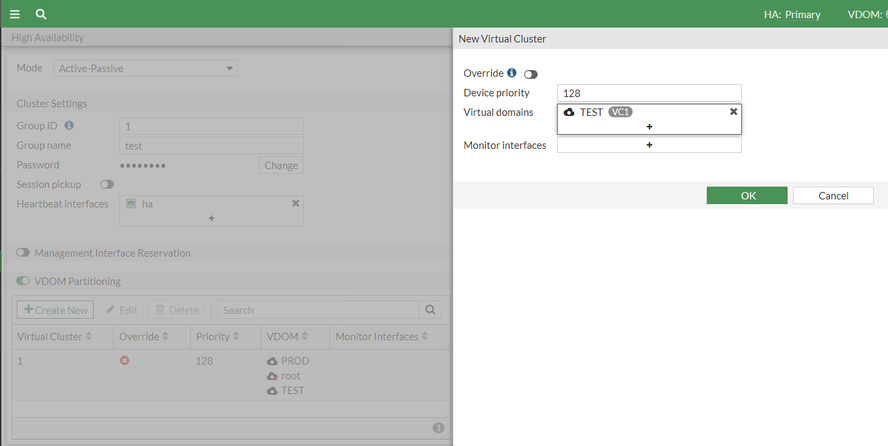This screenshot has height=446, width=888.
Task: Click the Group ID info icon
Action: pos(69,125)
